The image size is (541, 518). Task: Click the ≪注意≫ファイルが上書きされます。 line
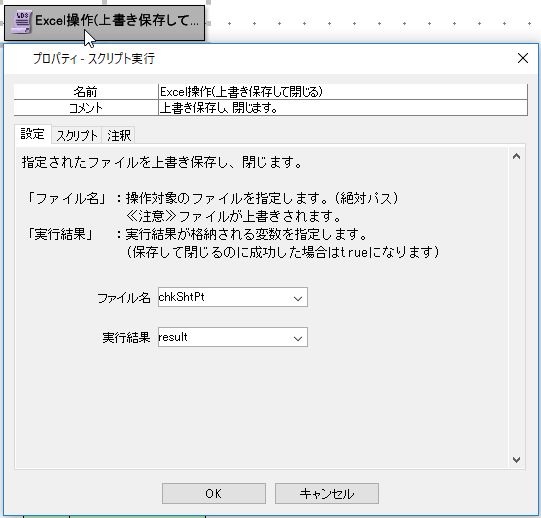tap(234, 216)
